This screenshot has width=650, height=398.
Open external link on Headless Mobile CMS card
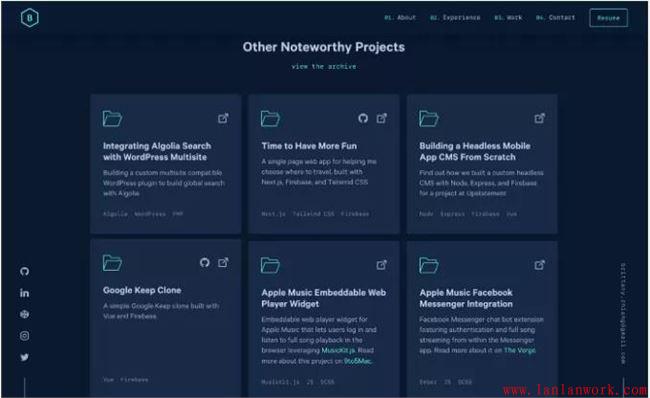click(539, 119)
